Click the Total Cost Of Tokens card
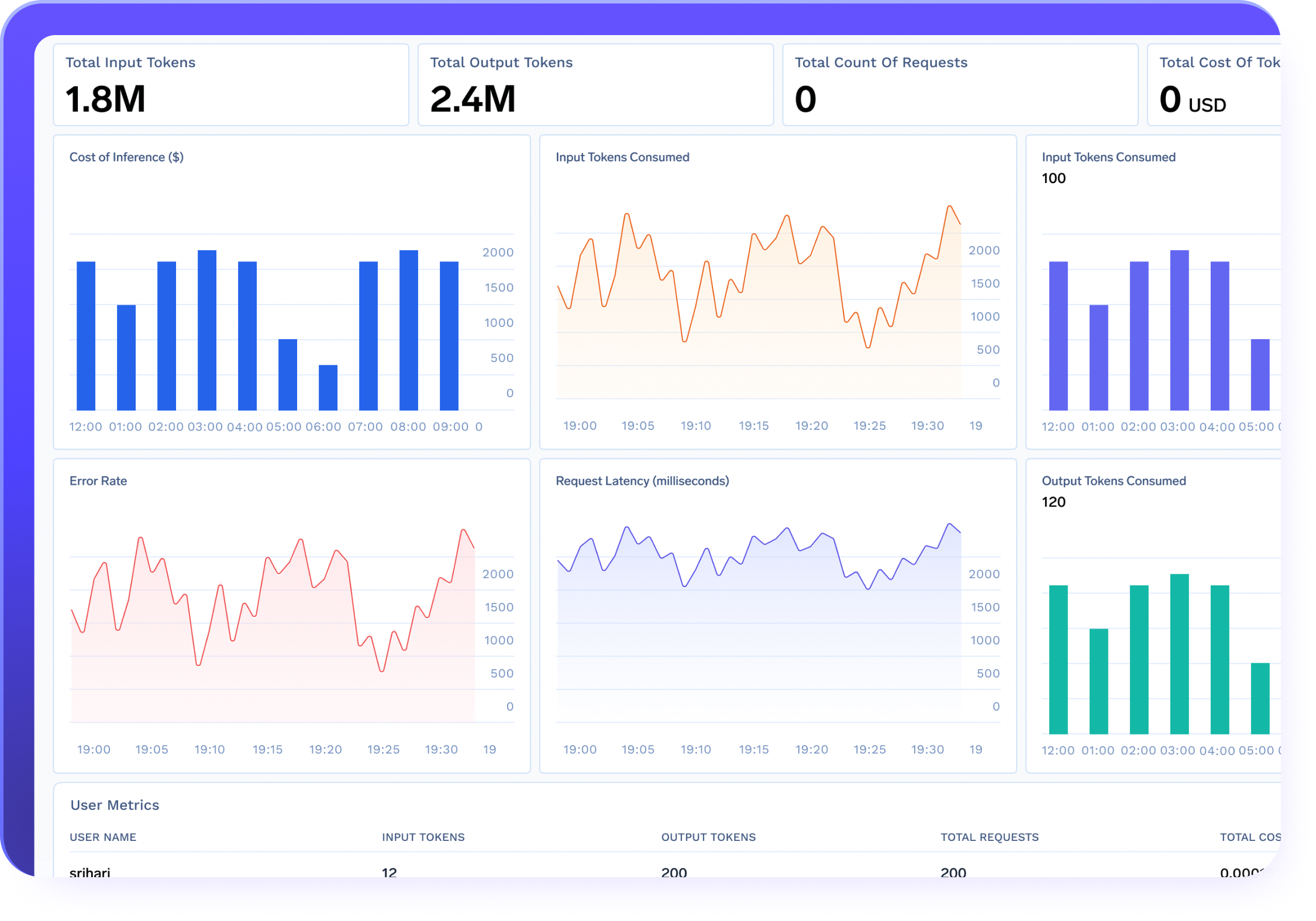This screenshot has width=1316, height=921. point(1214,85)
